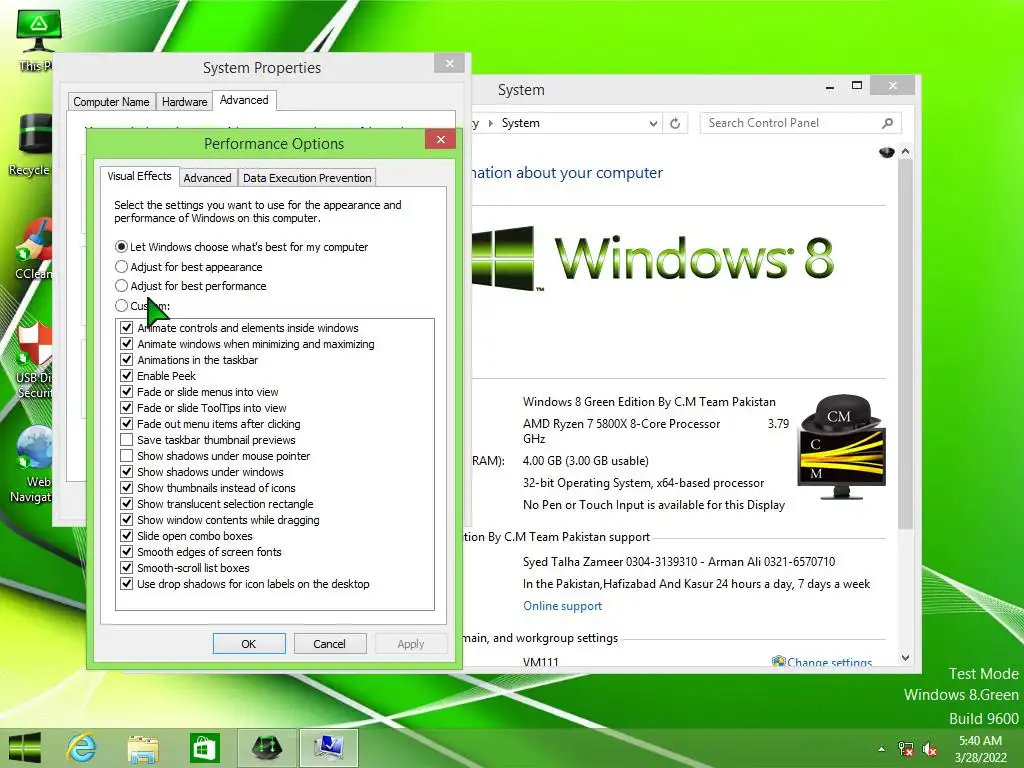Open File Explorer from taskbar
This screenshot has height=768, width=1024.
(143, 748)
